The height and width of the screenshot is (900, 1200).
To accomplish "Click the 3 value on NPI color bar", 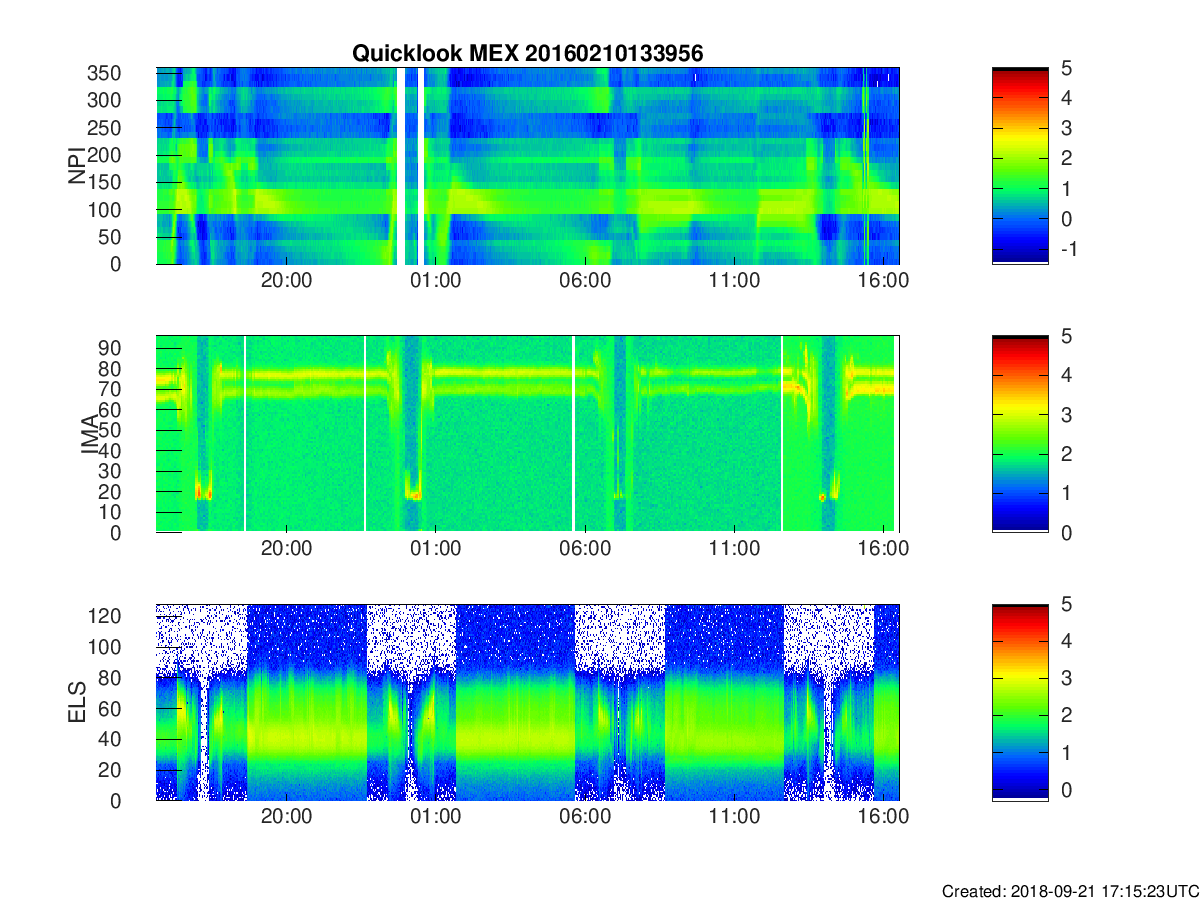I will [1066, 128].
